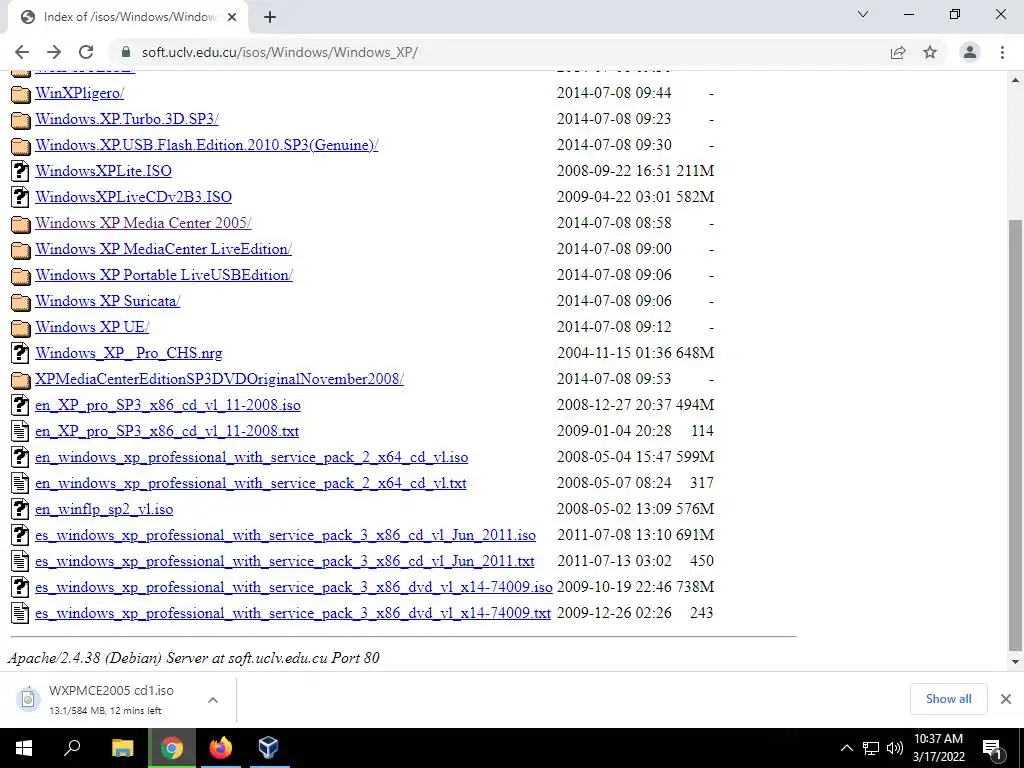The image size is (1024, 768).
Task: Download Windows_XP_ Pro_CHS.nrg link
Action: tap(129, 353)
